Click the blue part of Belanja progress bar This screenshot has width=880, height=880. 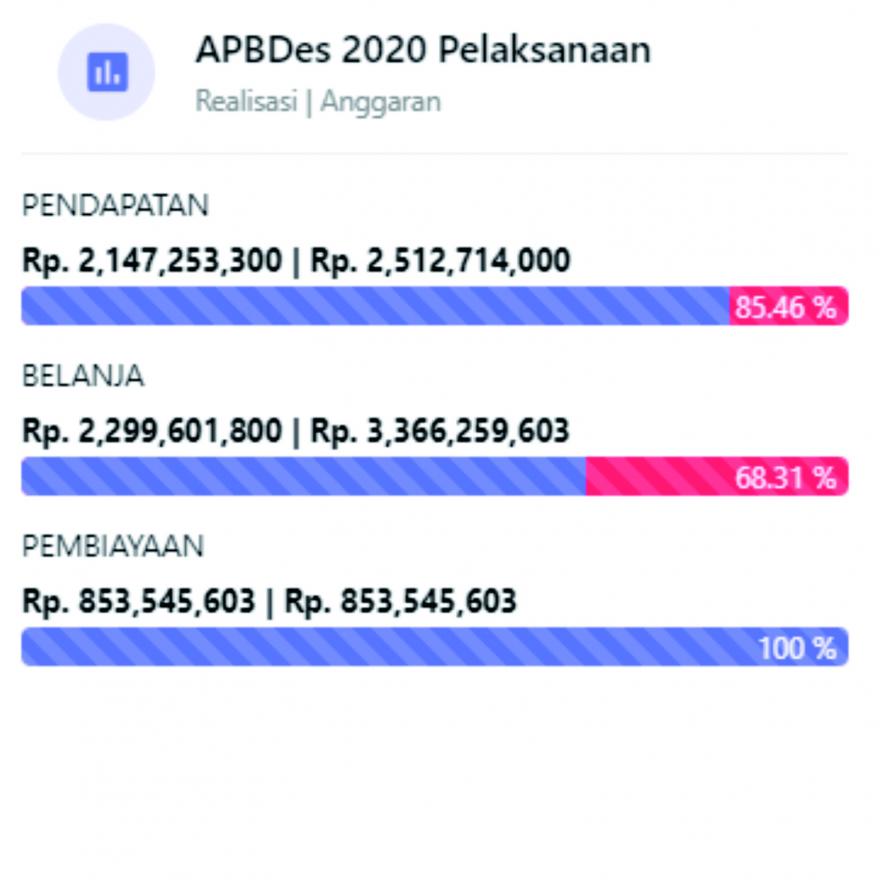point(304,476)
